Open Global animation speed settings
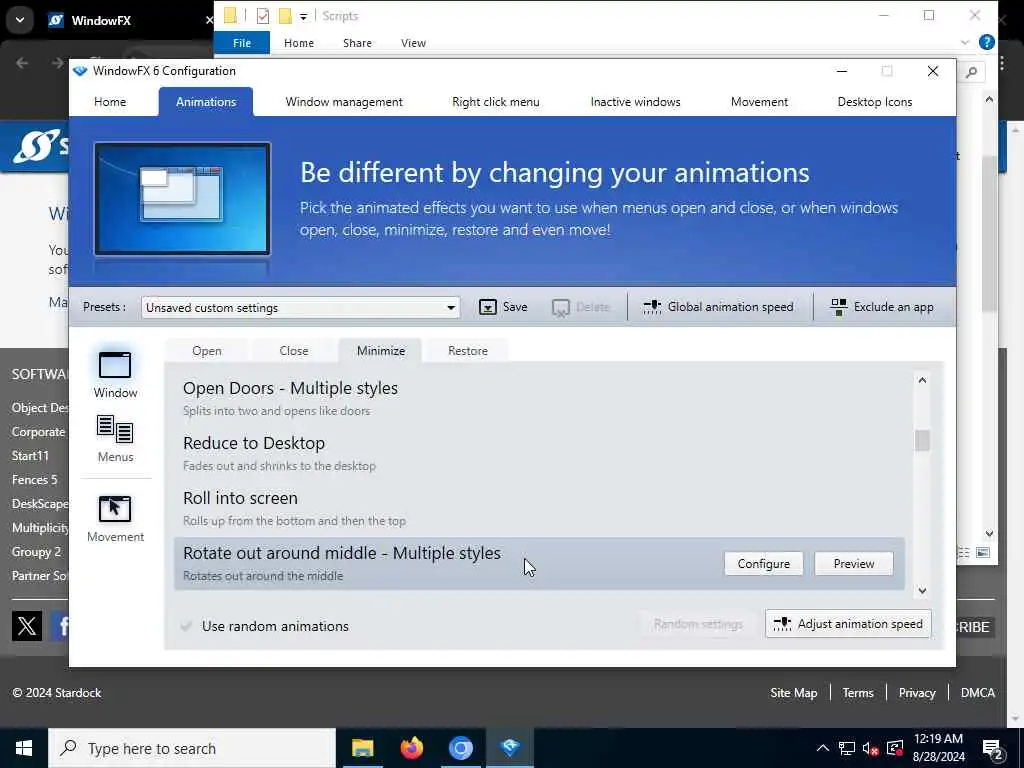Viewport: 1024px width, 768px height. (x=718, y=307)
